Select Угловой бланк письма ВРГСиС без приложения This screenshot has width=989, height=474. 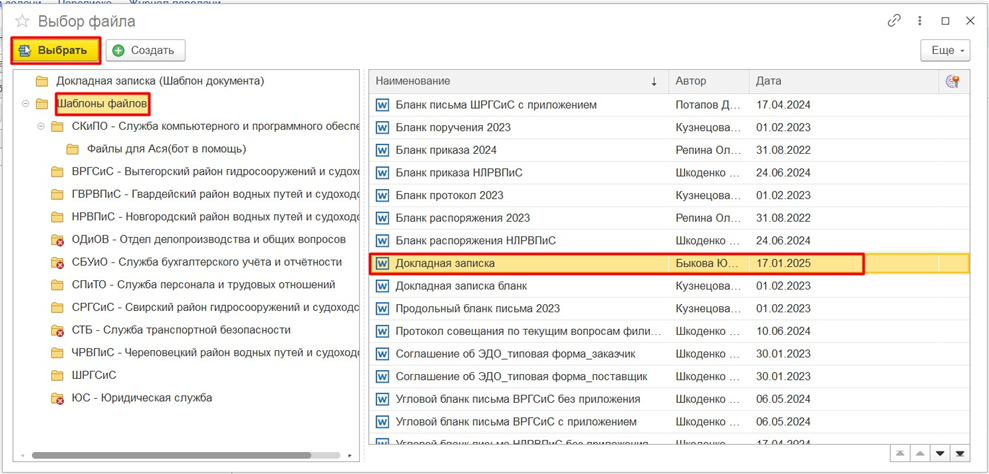coord(518,399)
